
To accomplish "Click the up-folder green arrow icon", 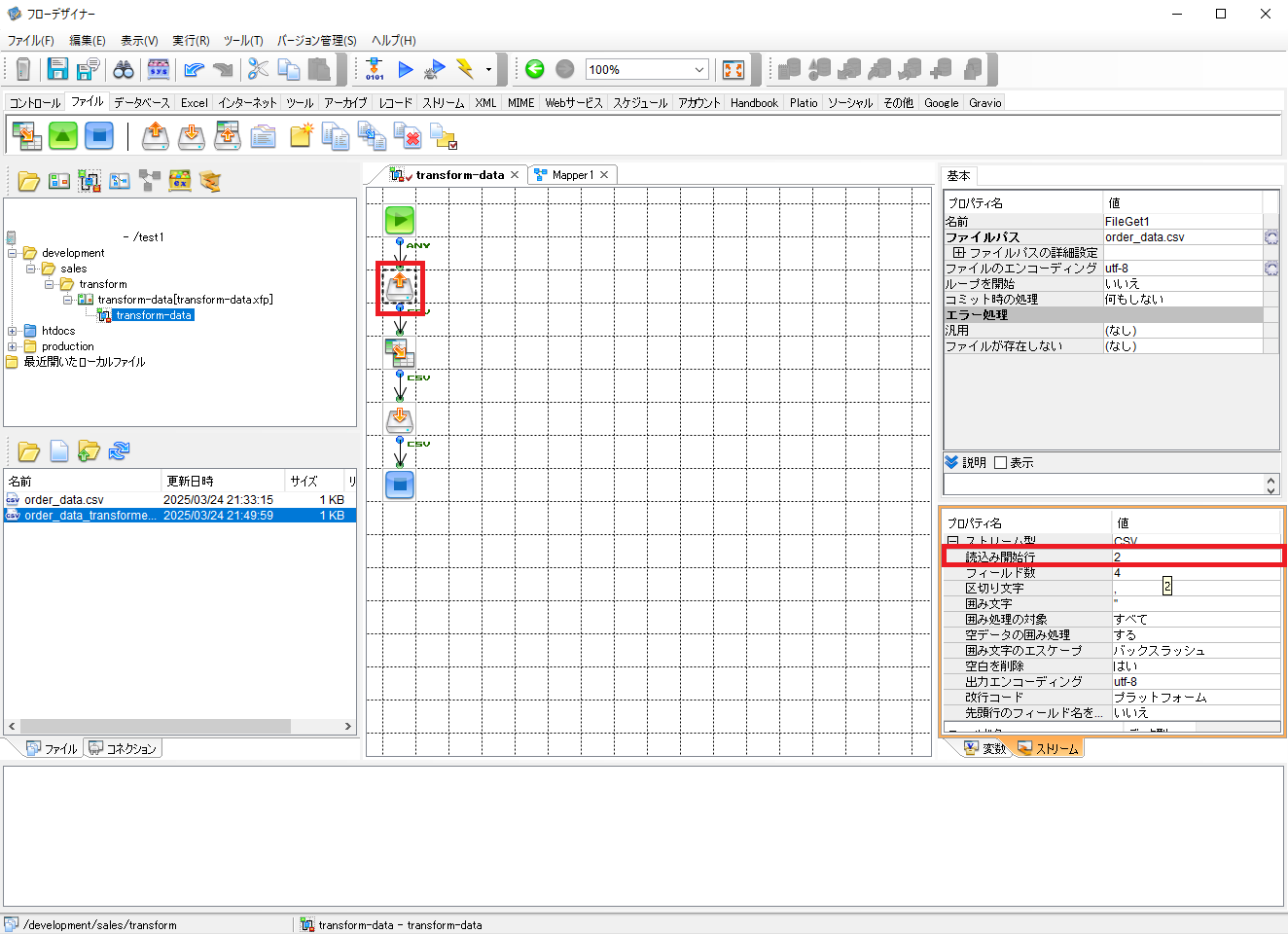I will click(89, 450).
